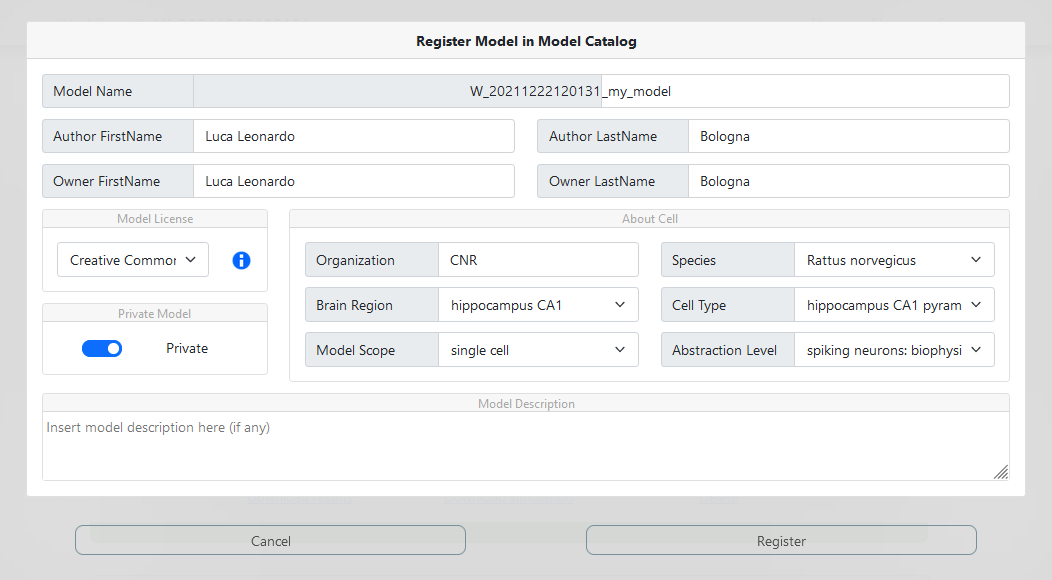Click the description resize handle

pyautogui.click(x=1001, y=472)
